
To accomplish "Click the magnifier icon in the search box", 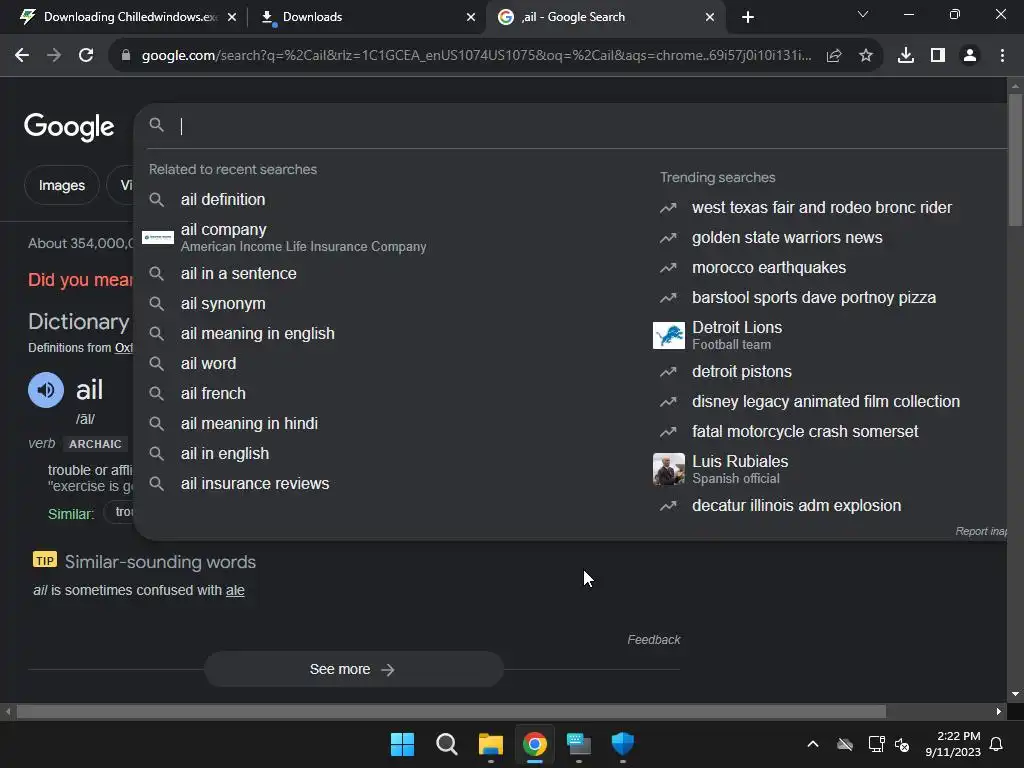I will pyautogui.click(x=157, y=125).
